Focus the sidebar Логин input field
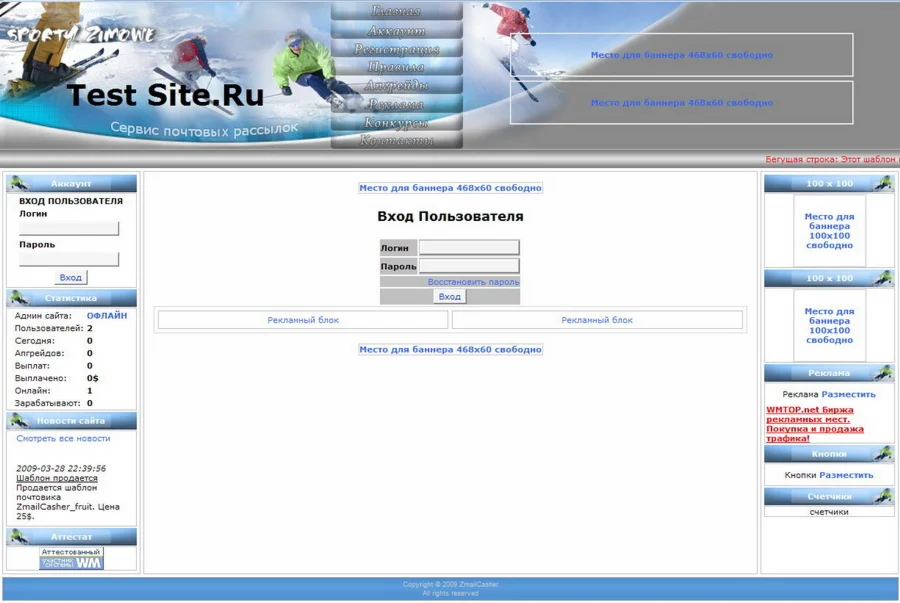The height and width of the screenshot is (603, 900). point(69,228)
